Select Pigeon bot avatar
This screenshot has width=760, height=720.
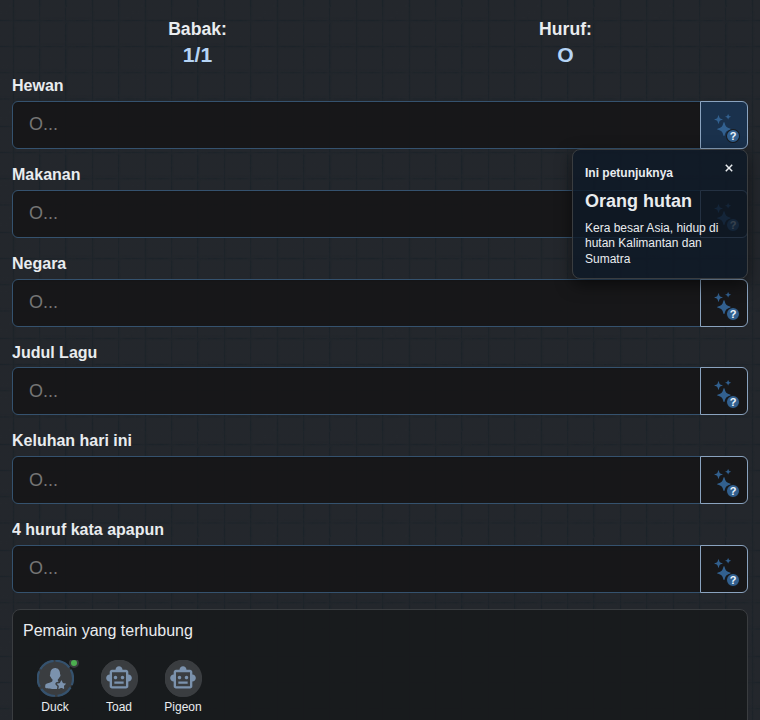183,678
